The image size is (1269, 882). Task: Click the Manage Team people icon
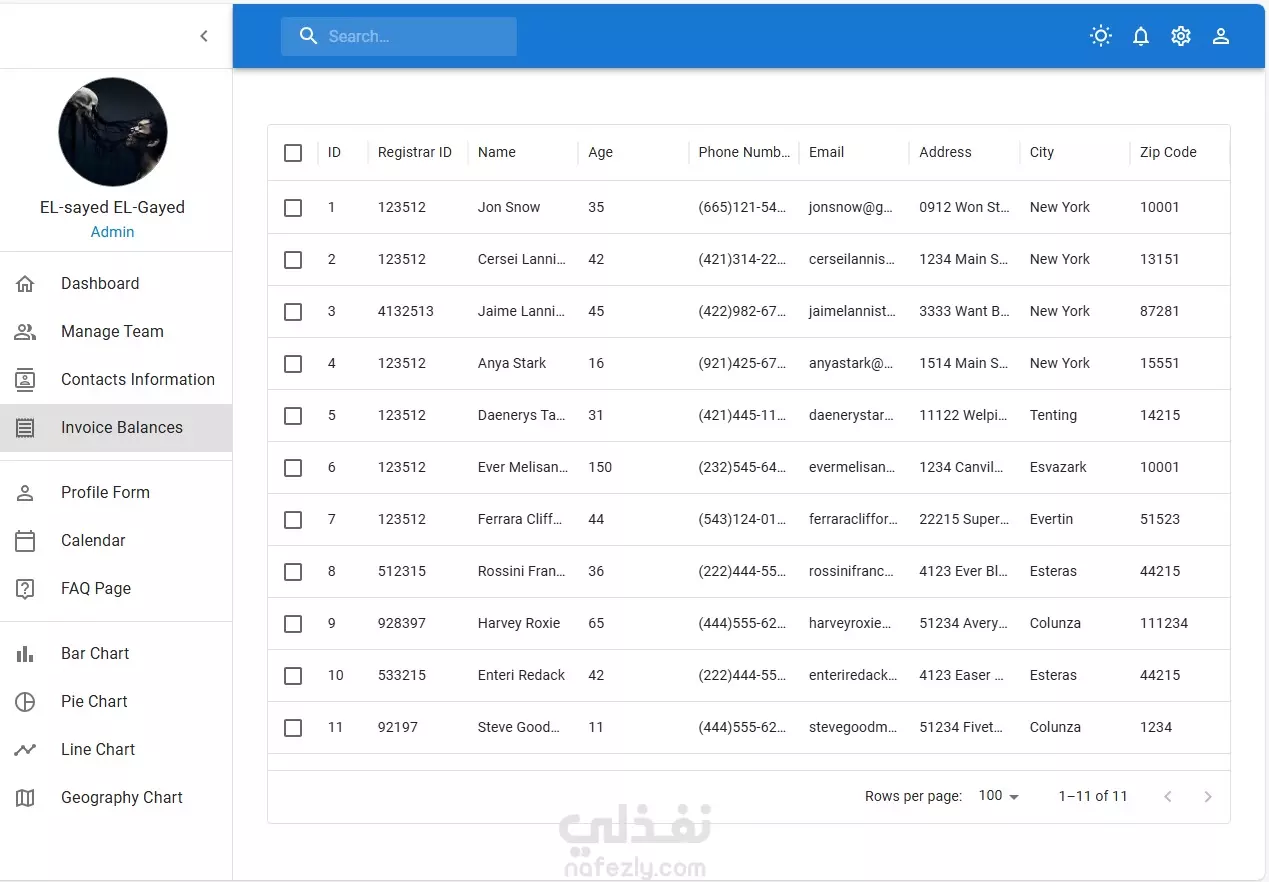click(x=25, y=332)
